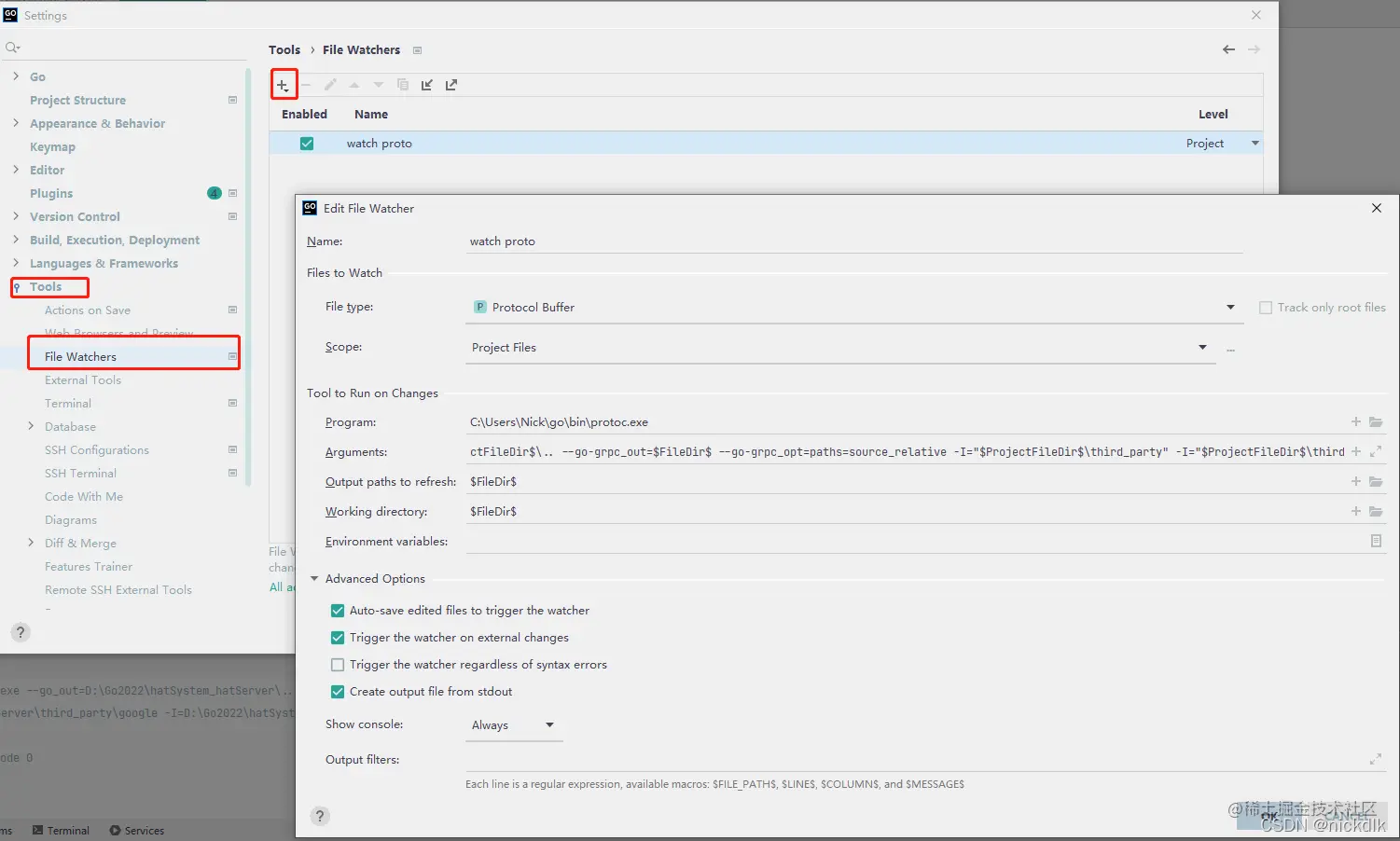The image size is (1400, 841).
Task: Enable Trigger watcher regardless of syntax errors
Action: [x=338, y=665]
